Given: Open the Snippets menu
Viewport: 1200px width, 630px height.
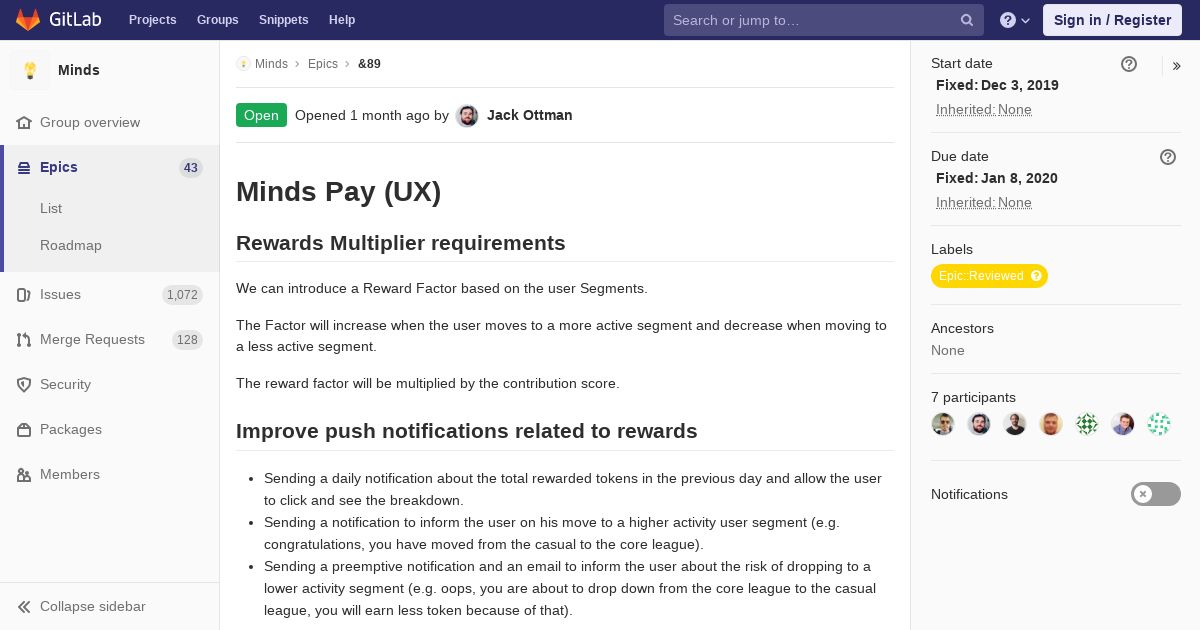Looking at the screenshot, I should click(284, 20).
